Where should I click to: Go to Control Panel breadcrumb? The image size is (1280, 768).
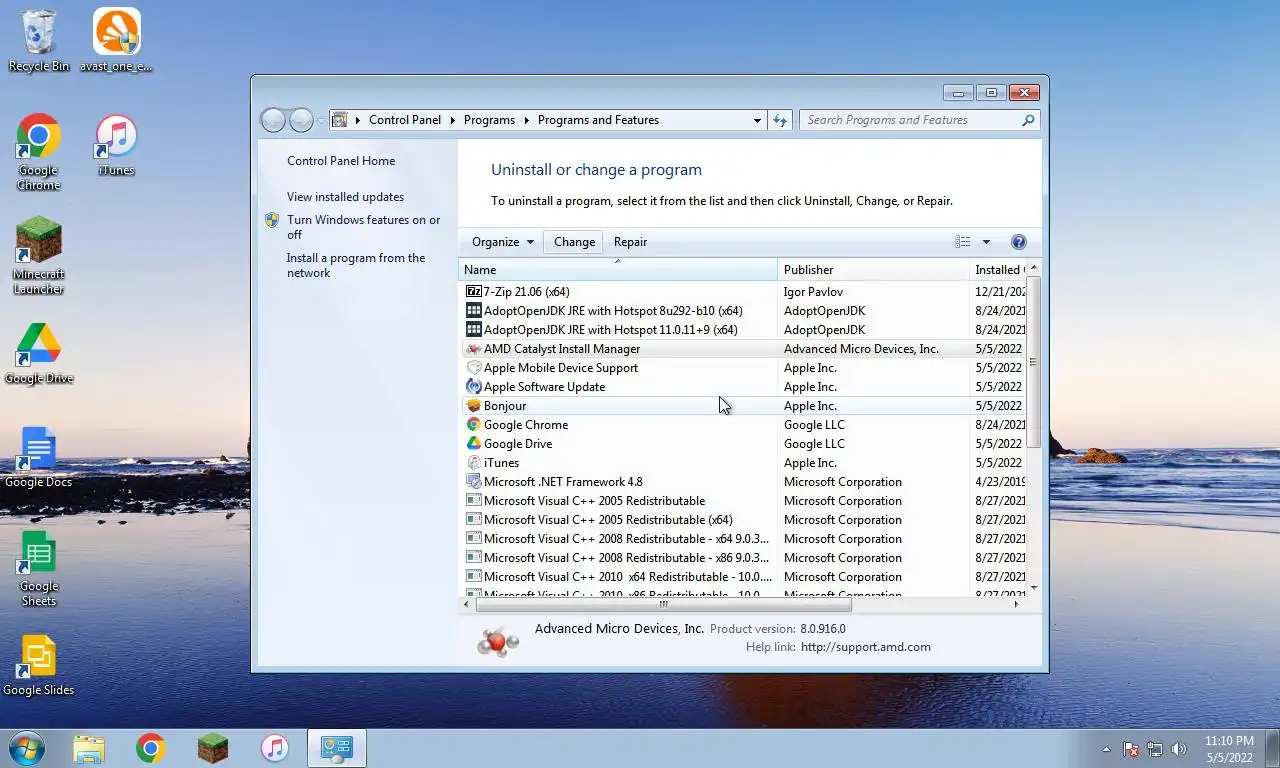pos(404,120)
